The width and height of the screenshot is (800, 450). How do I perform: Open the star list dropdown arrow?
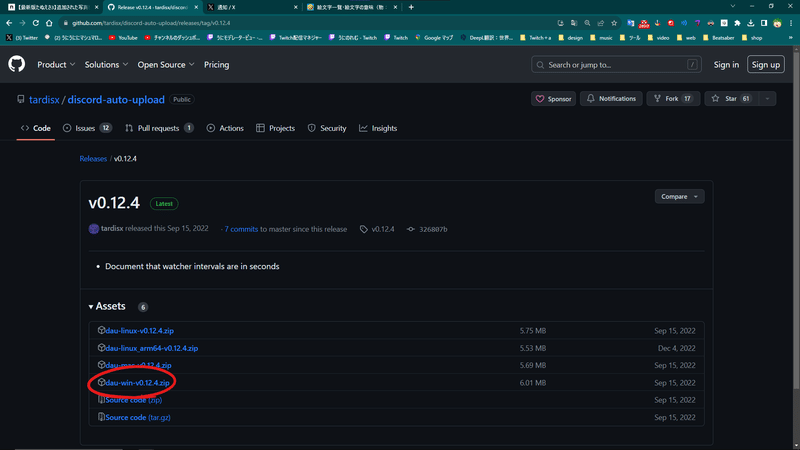coord(767,98)
